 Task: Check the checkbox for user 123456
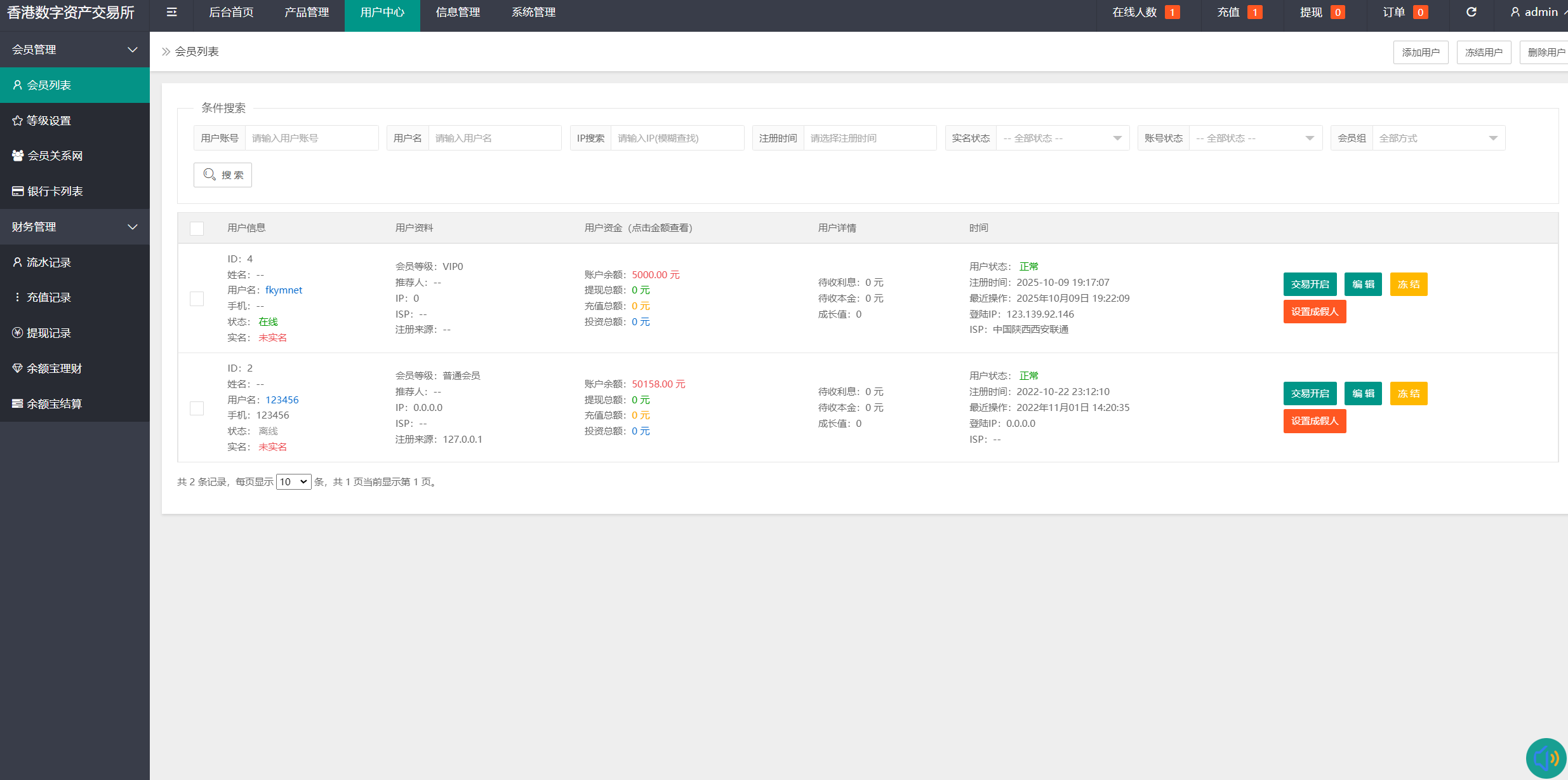(x=197, y=408)
